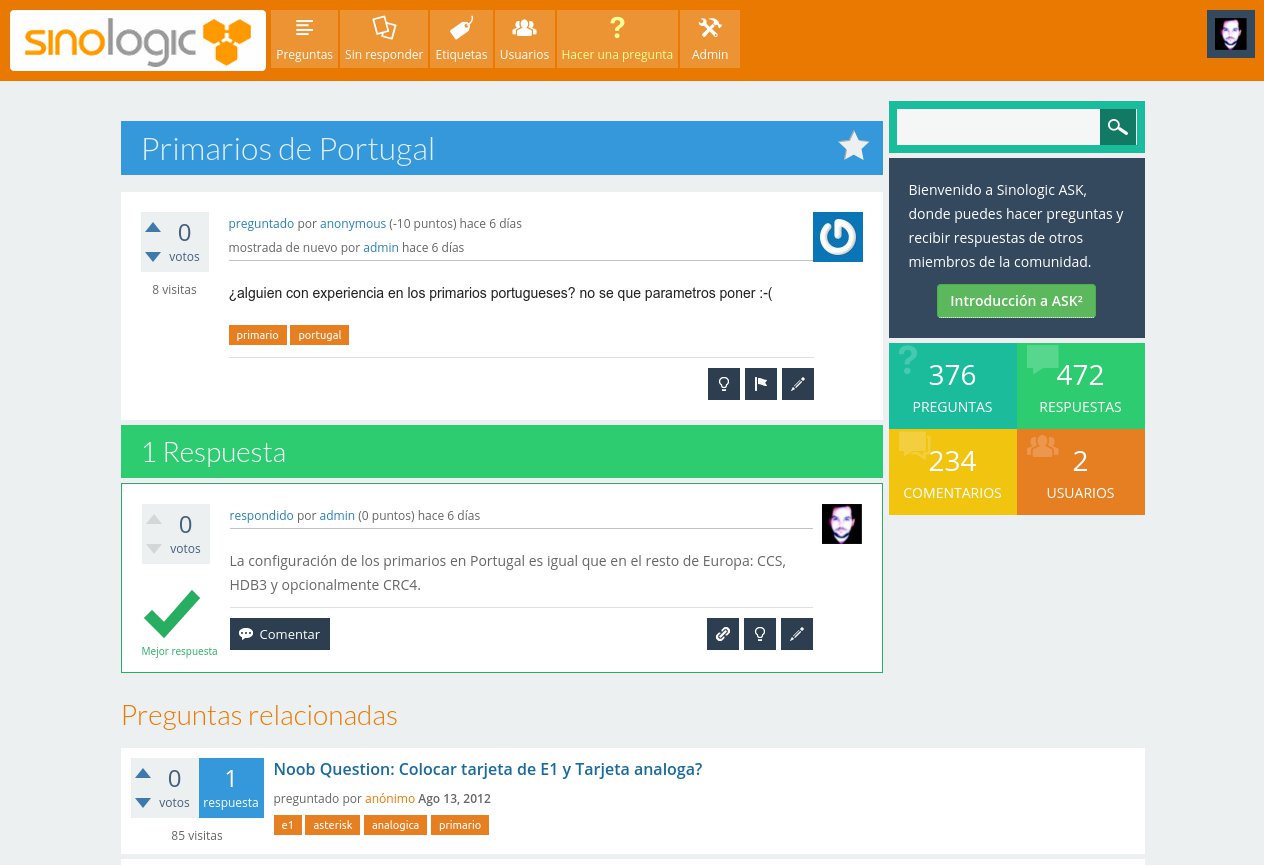Focus the search text field
The height and width of the screenshot is (865, 1264).
click(x=998, y=127)
